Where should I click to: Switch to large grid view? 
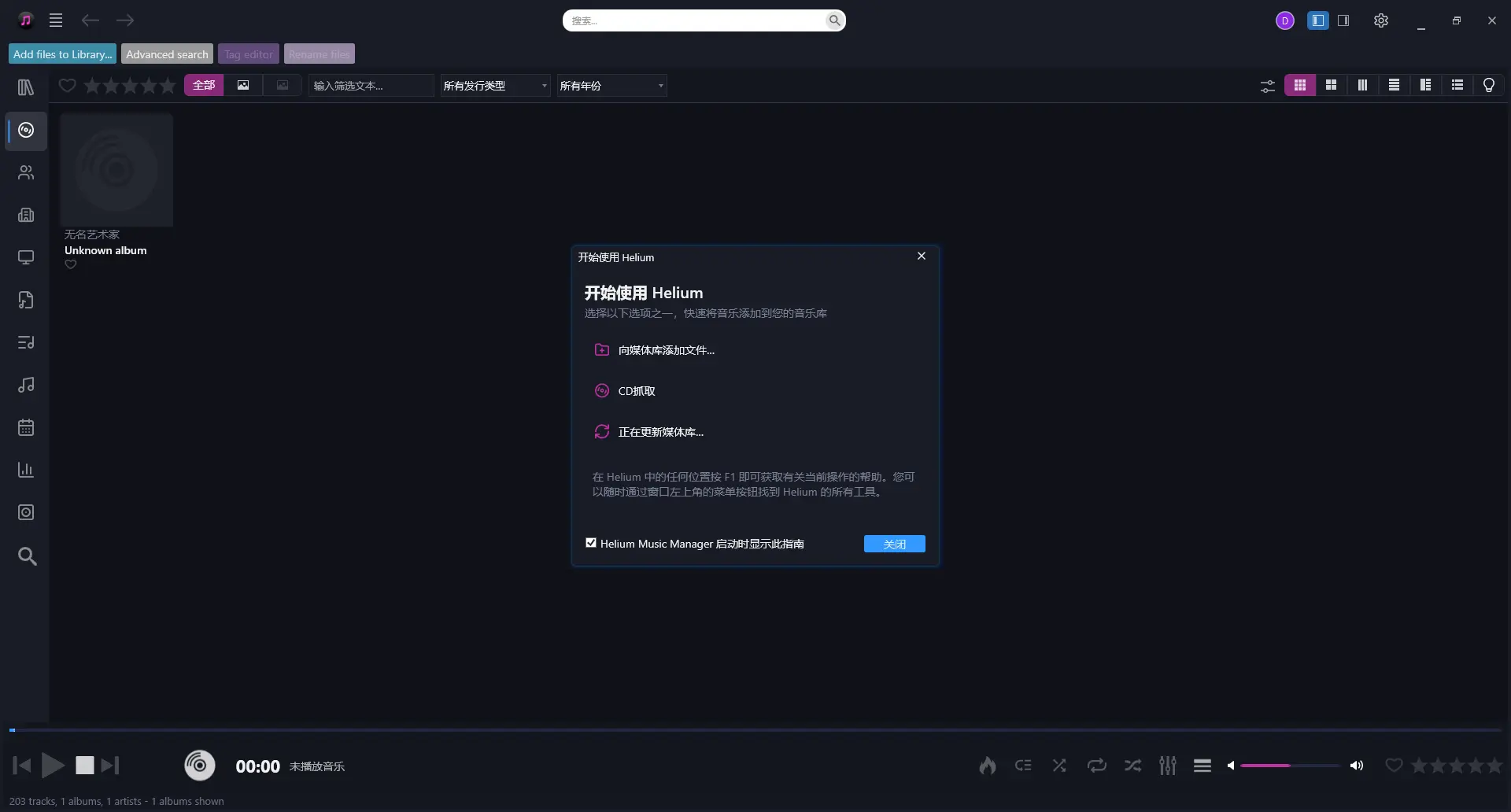click(x=1332, y=85)
